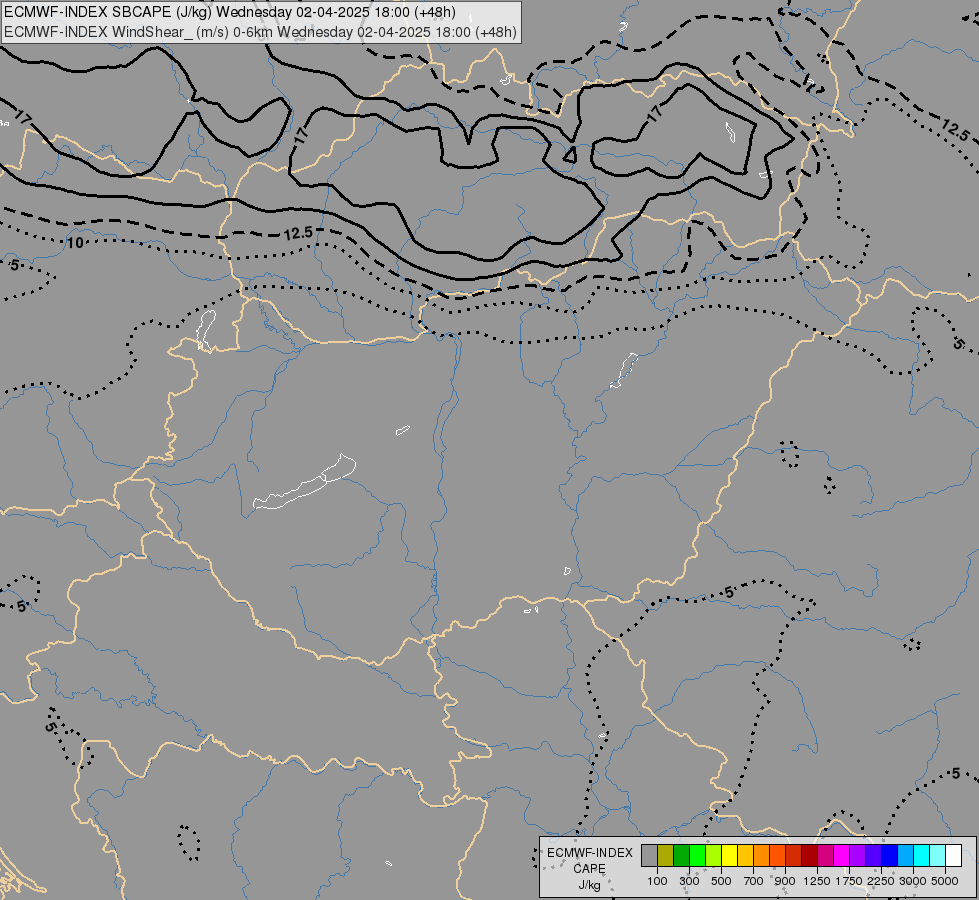
Task: Click the gray CAPE legend swatch
Action: click(649, 855)
